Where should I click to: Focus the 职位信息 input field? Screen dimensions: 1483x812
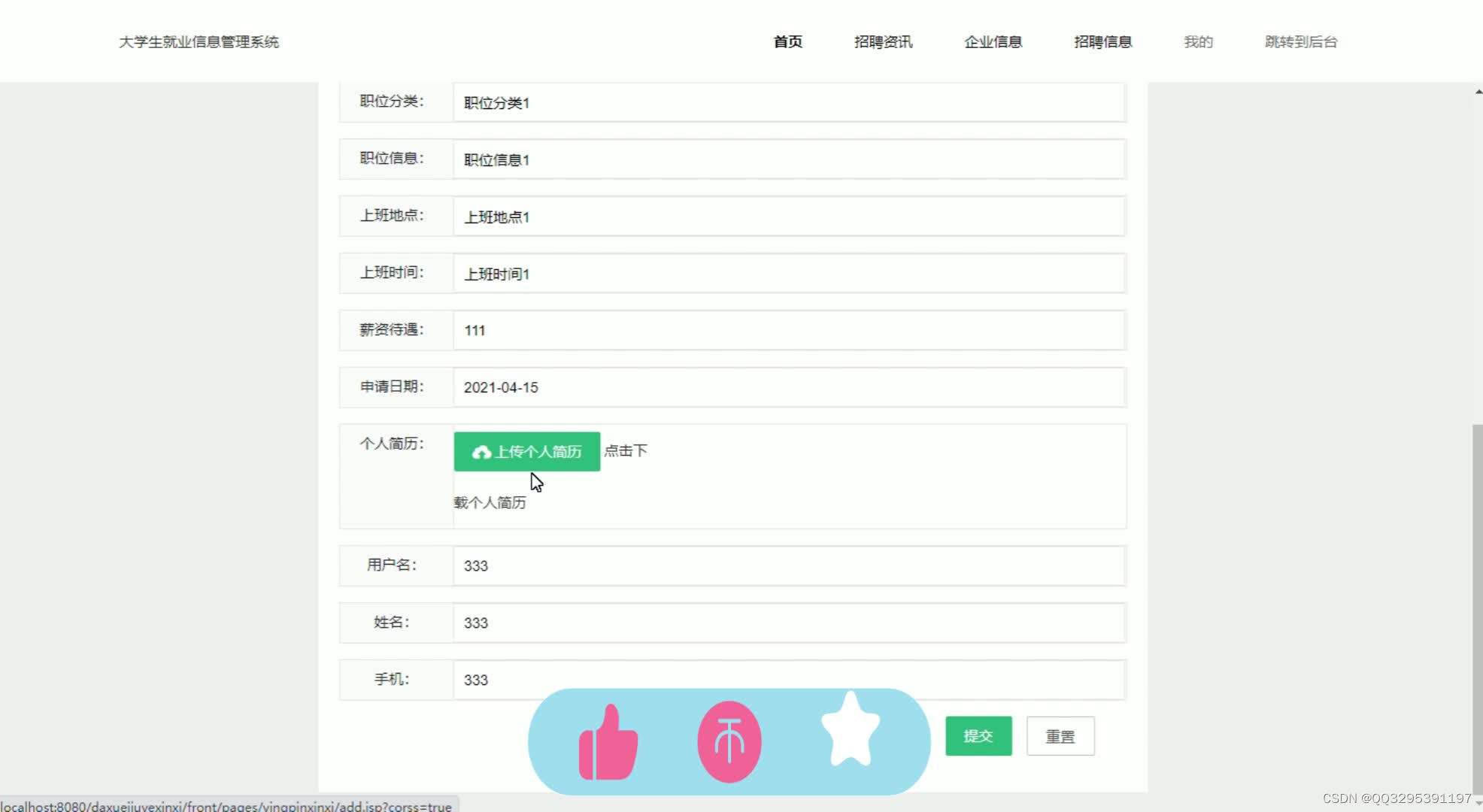(790, 159)
